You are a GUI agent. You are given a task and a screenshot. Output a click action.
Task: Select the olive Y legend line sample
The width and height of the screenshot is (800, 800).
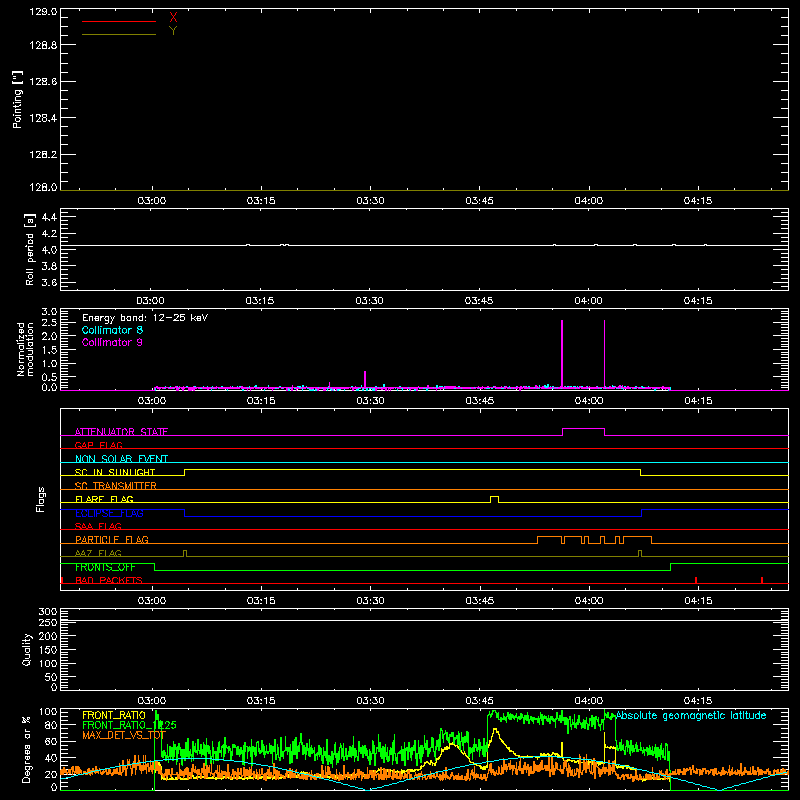click(119, 34)
